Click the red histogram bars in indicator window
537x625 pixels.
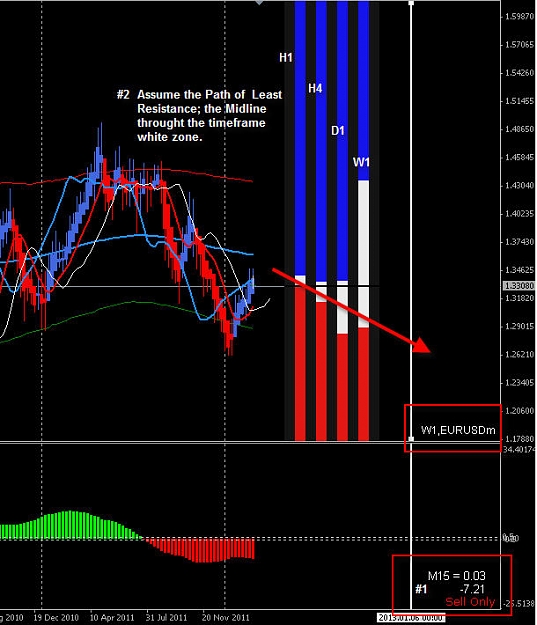click(200, 550)
